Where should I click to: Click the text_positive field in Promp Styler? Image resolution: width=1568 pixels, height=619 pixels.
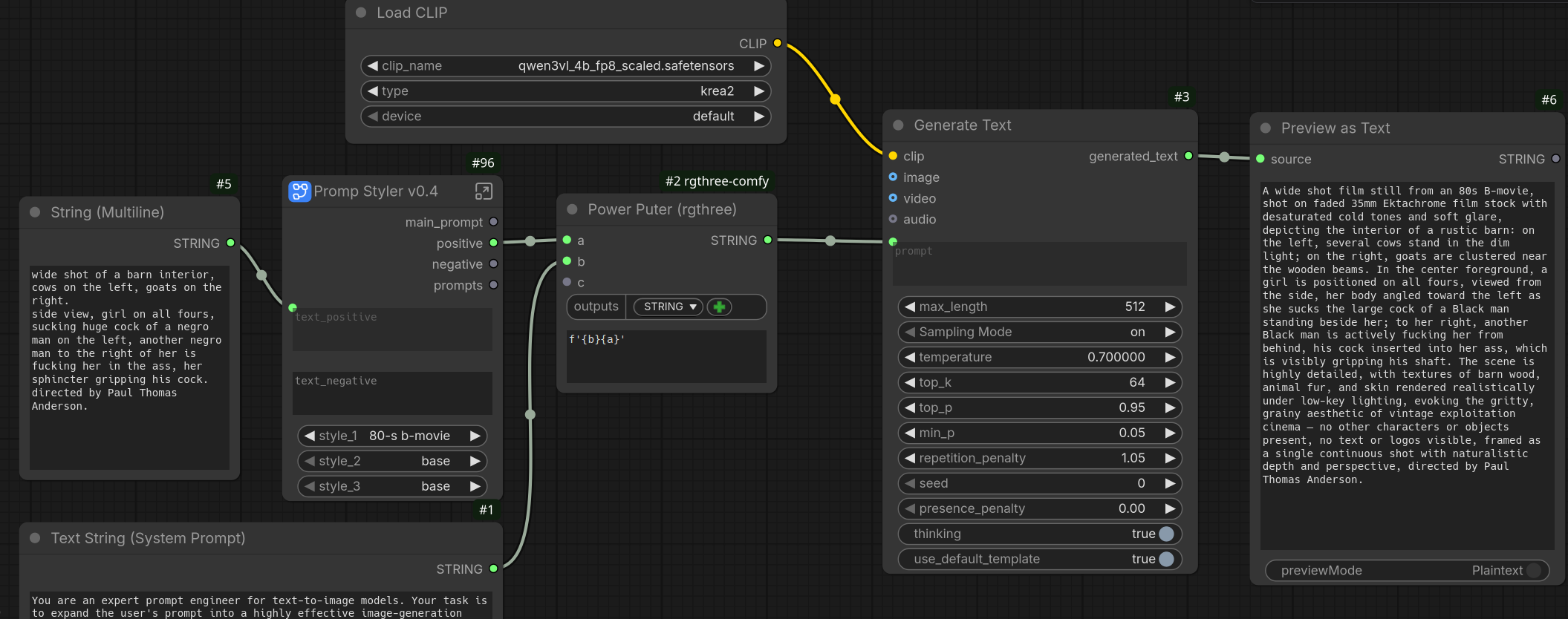click(x=392, y=330)
